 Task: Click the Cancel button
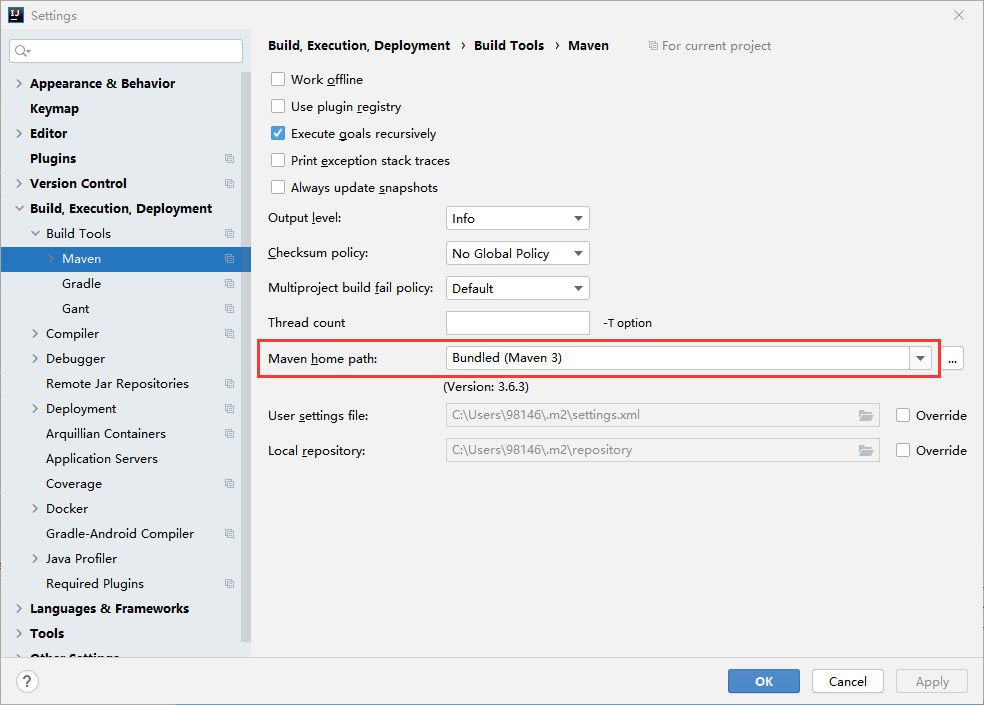tap(847, 682)
